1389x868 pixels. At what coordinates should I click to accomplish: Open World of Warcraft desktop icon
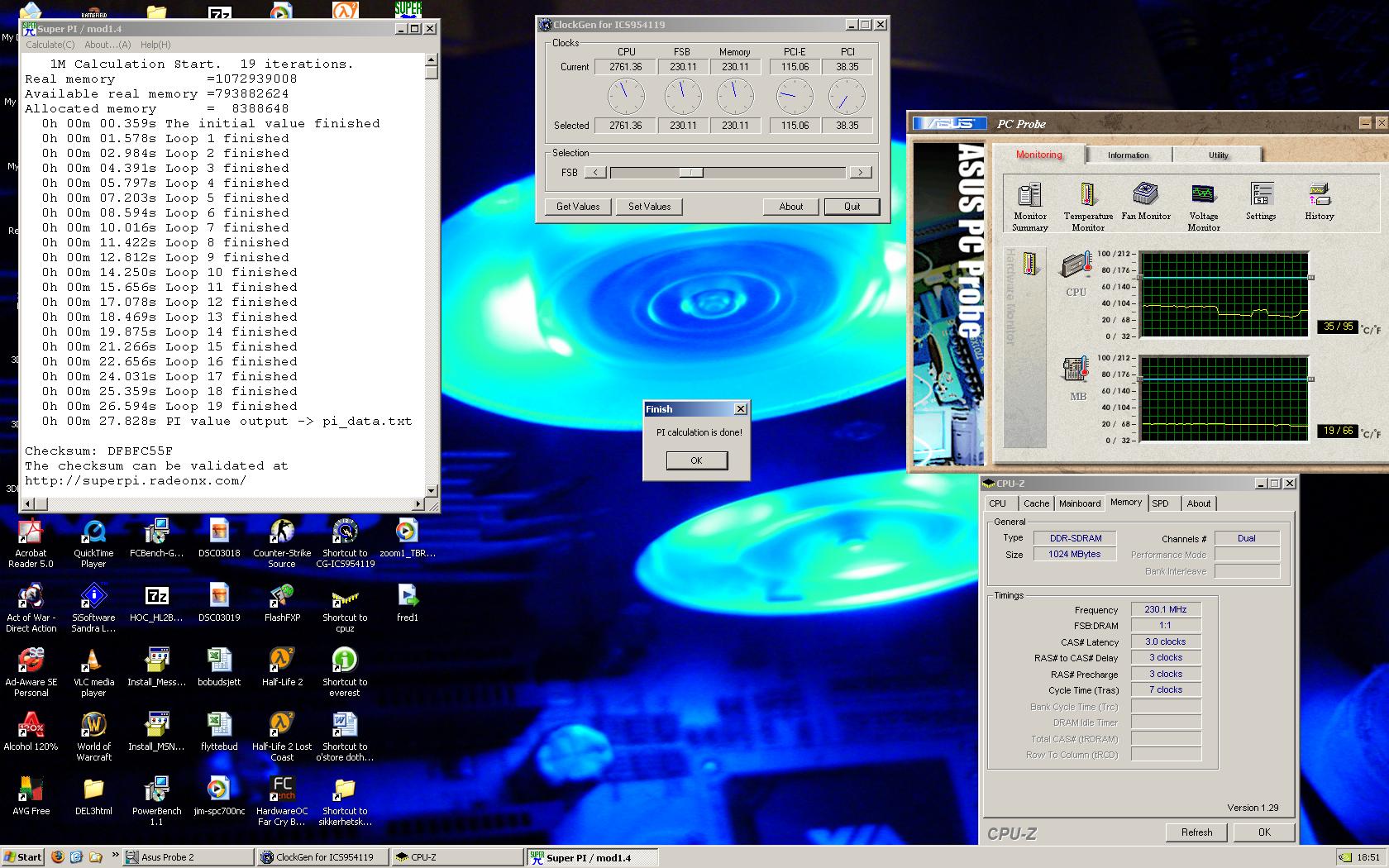point(93,737)
